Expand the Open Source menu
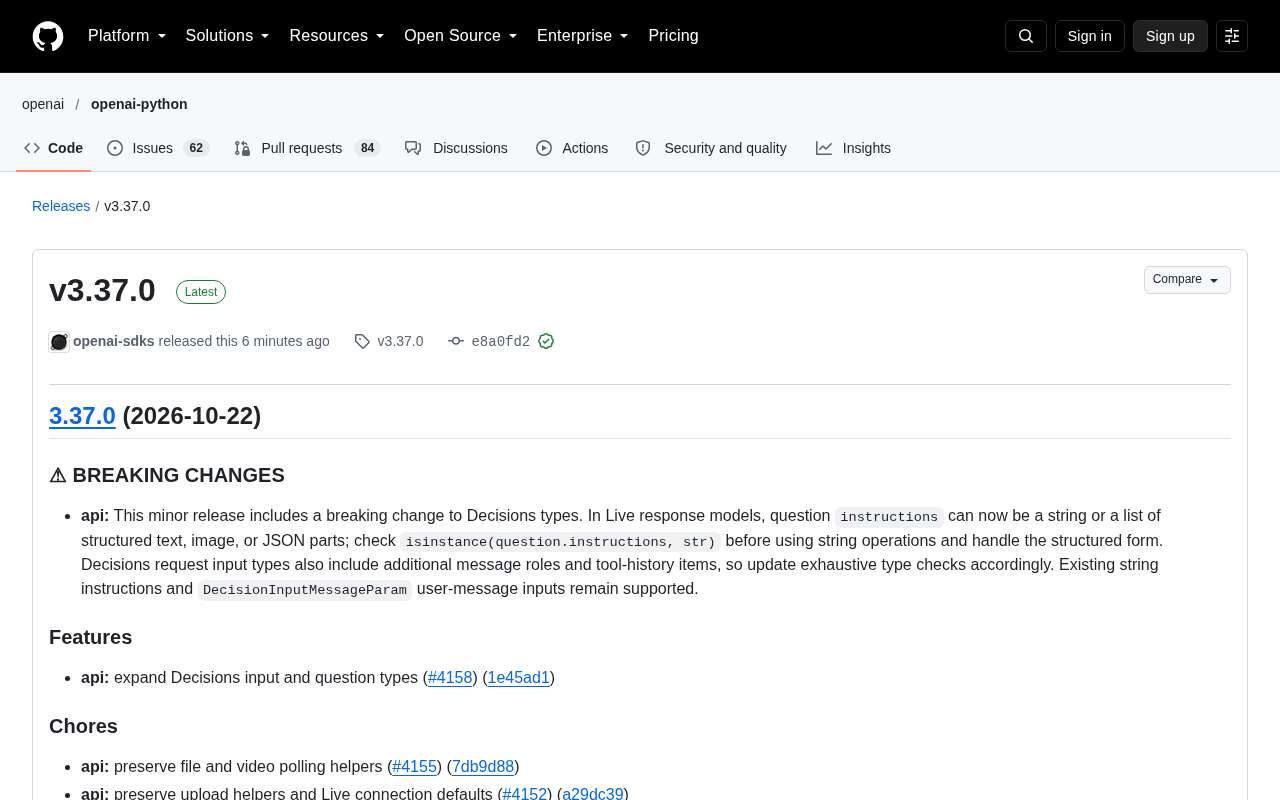1280x800 pixels. click(x=461, y=36)
